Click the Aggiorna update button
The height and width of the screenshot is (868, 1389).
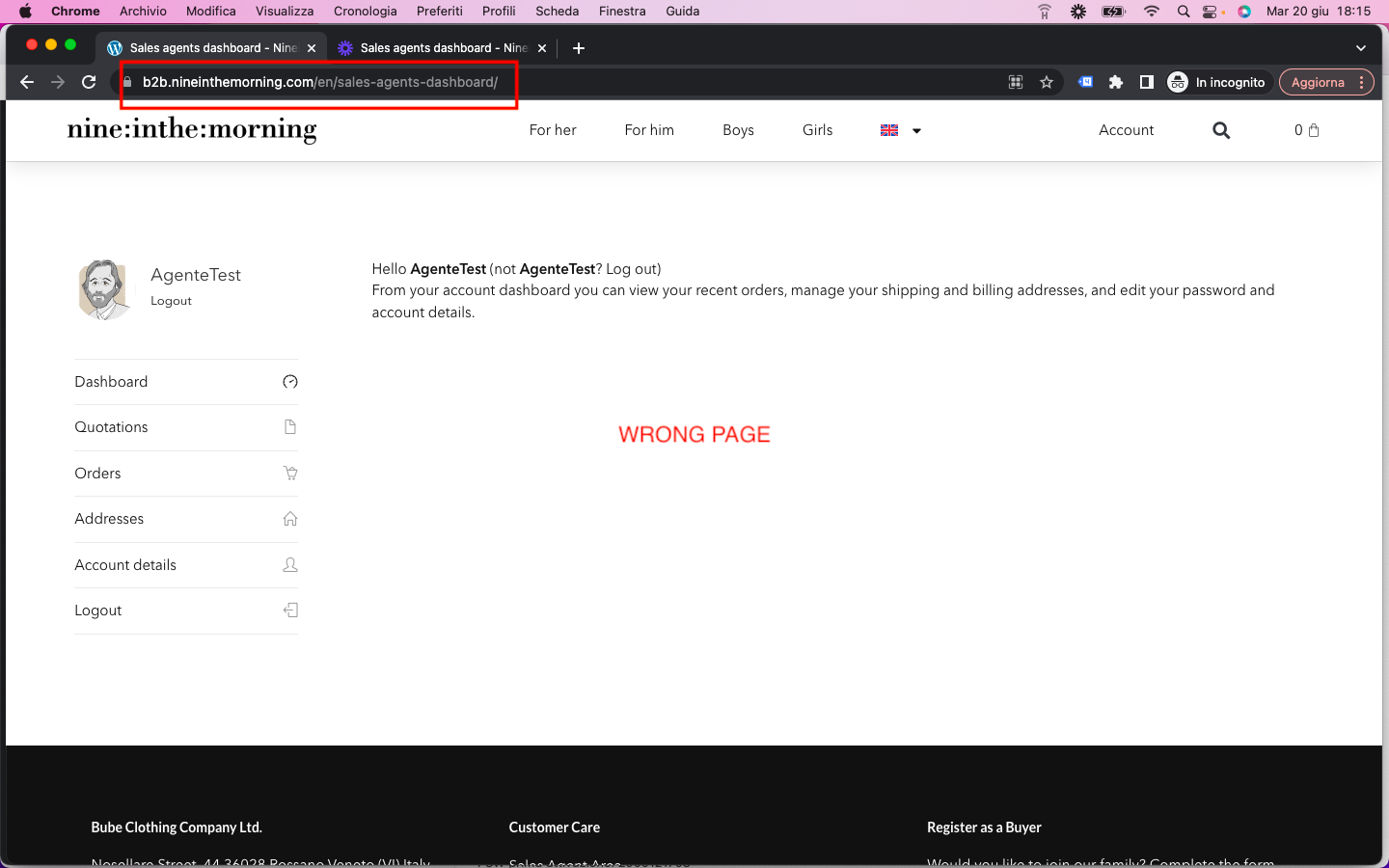[1318, 82]
